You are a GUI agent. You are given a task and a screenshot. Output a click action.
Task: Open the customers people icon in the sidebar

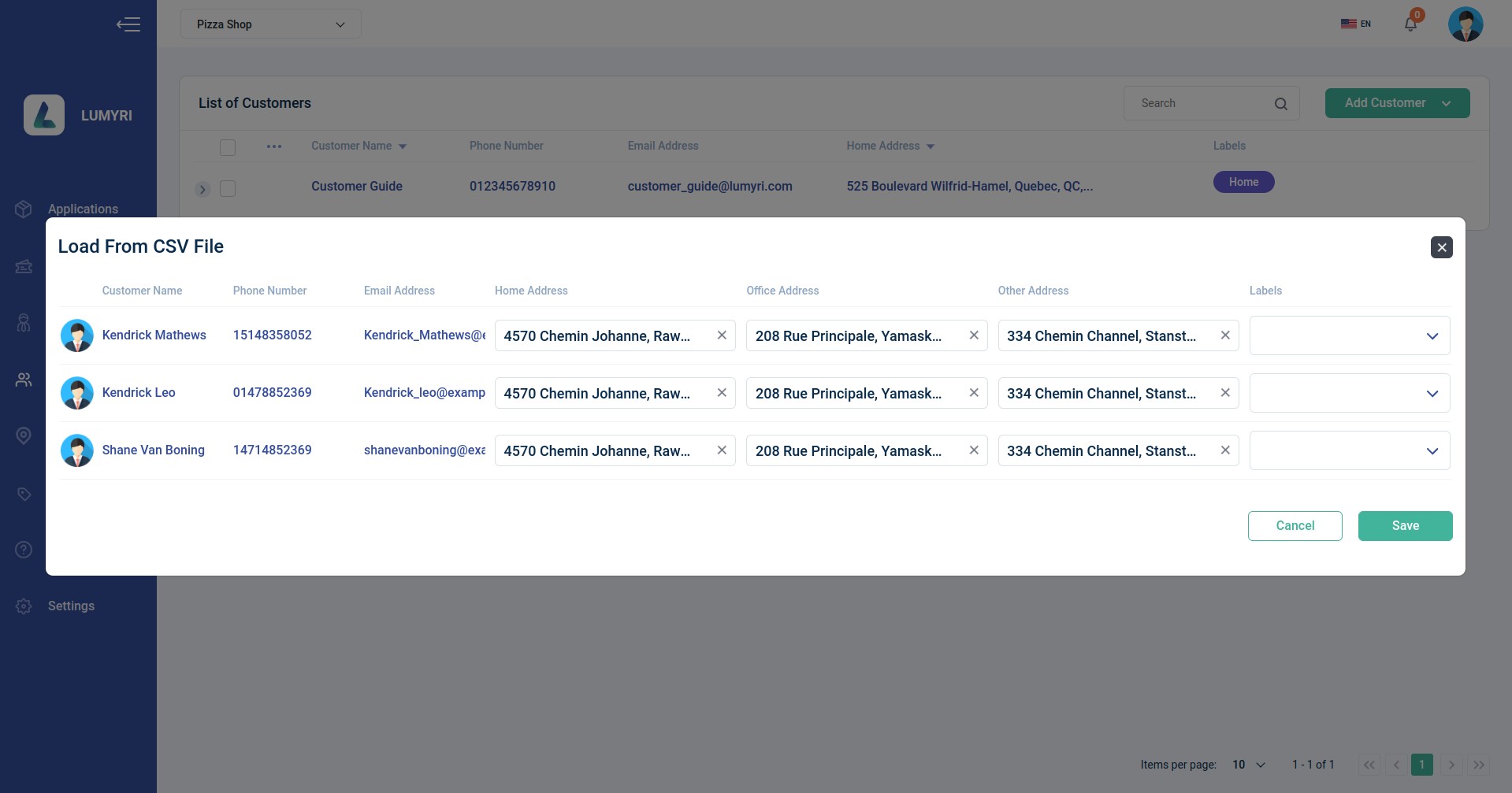tap(24, 380)
